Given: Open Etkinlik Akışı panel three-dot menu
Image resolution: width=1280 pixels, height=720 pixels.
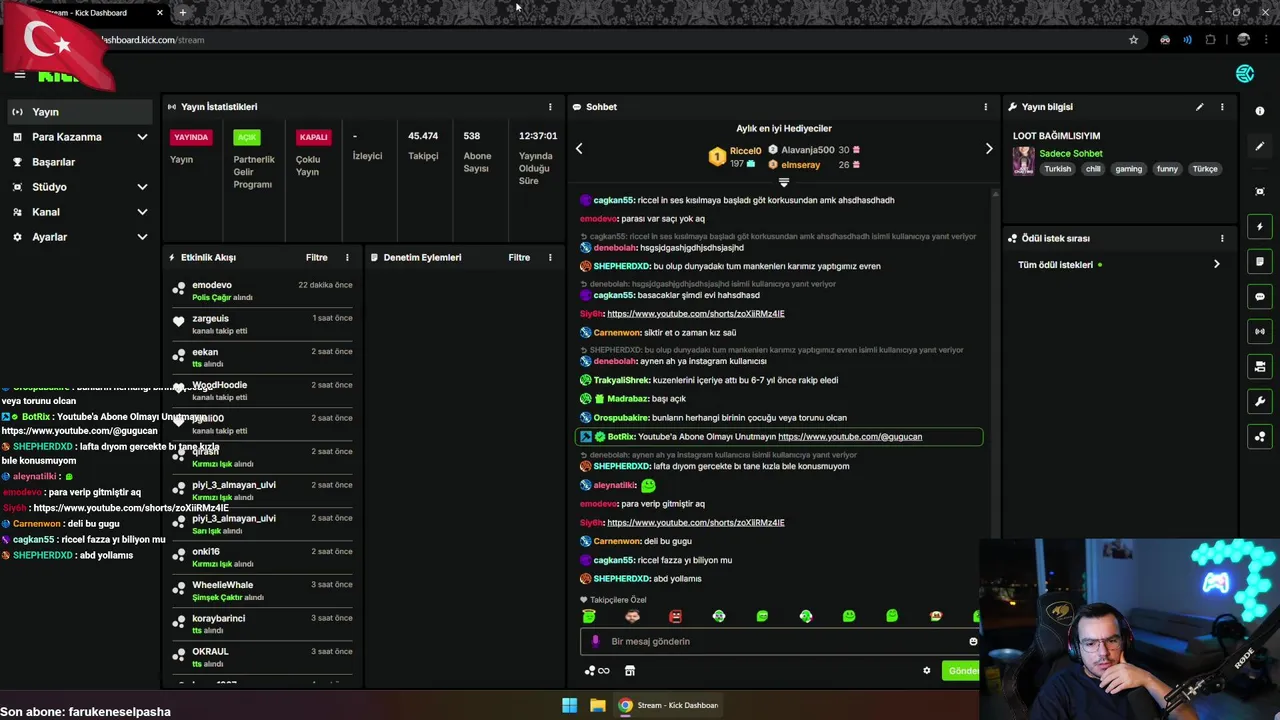Looking at the screenshot, I should pos(347,257).
